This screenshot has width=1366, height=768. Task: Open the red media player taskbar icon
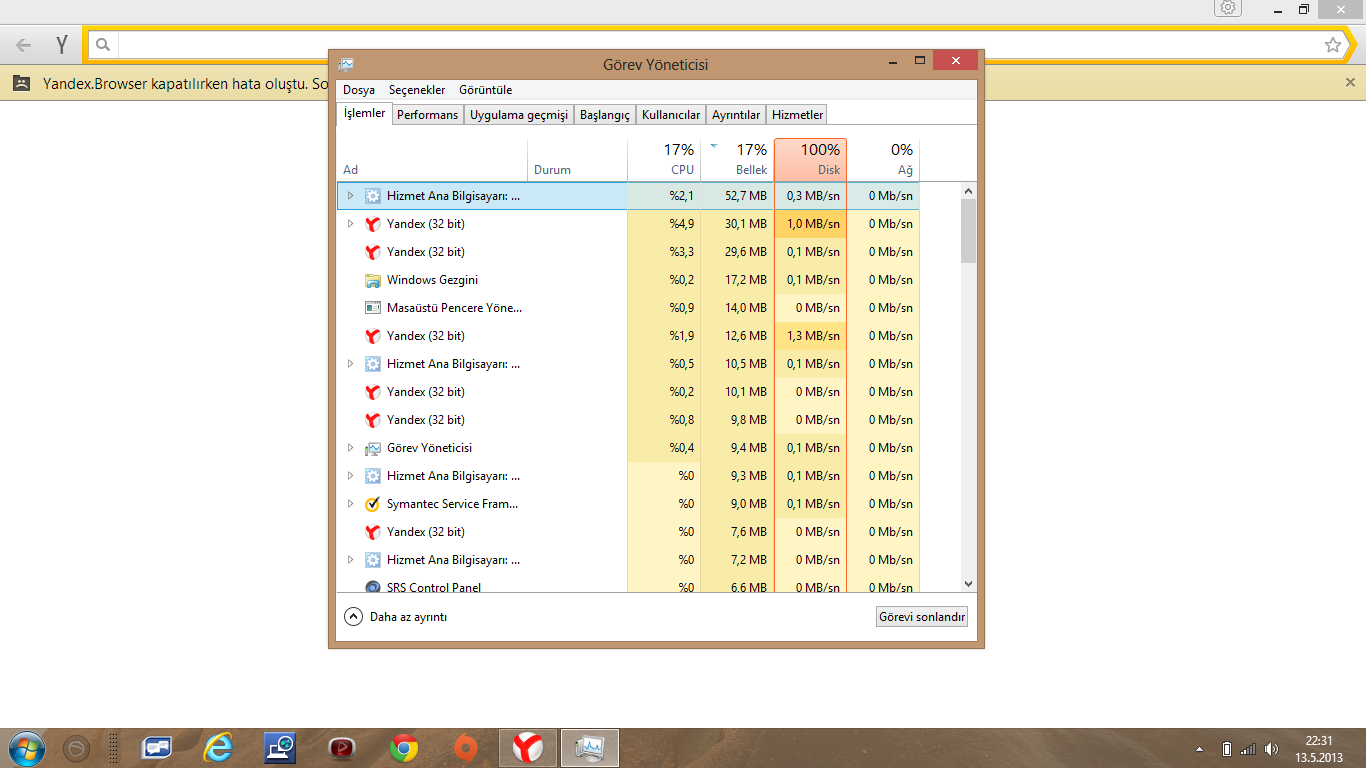tap(342, 748)
